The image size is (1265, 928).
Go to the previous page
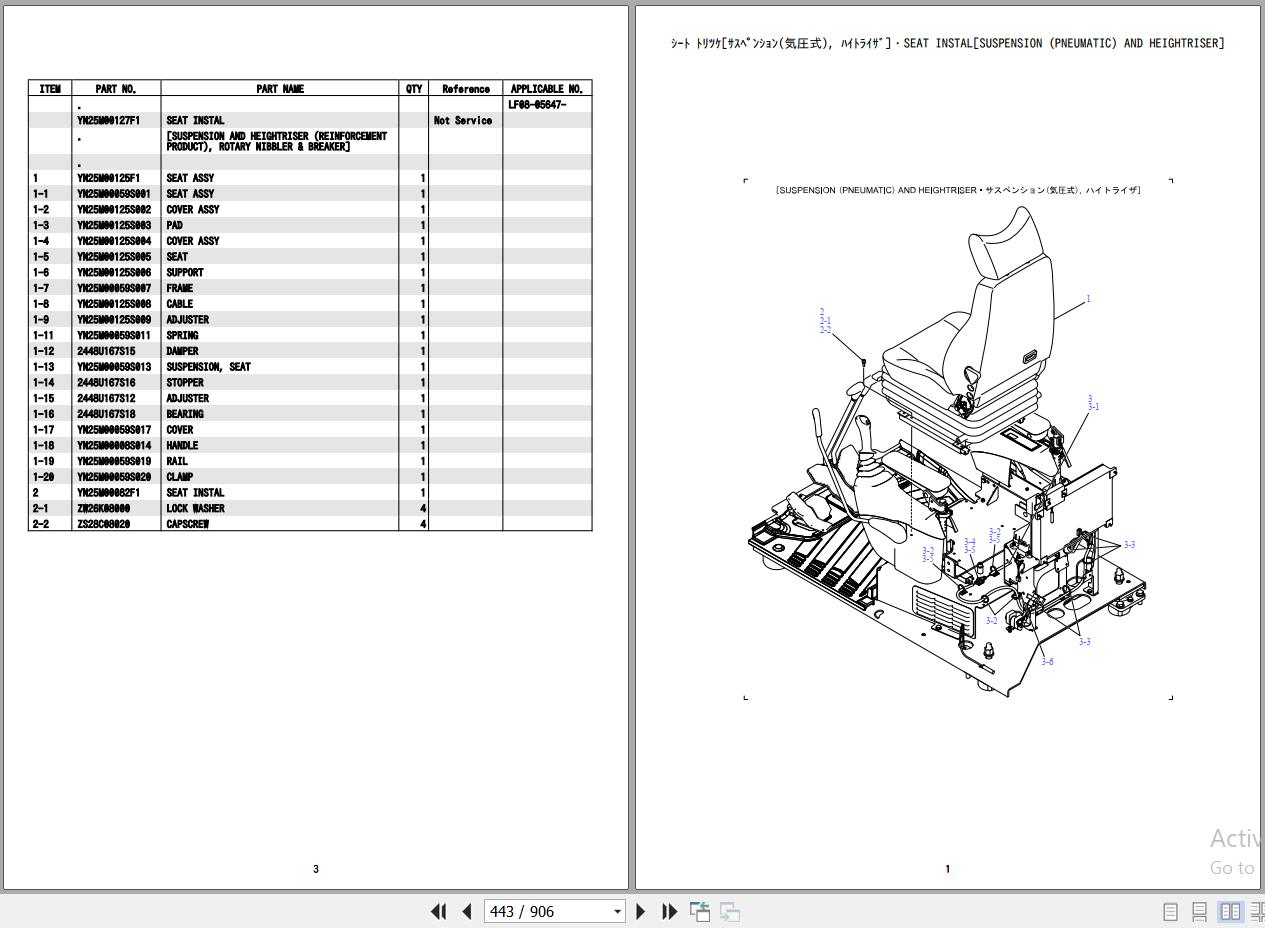point(467,911)
